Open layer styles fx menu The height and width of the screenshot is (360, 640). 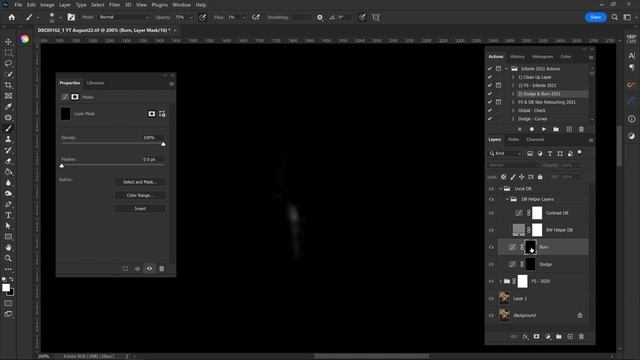pos(525,336)
